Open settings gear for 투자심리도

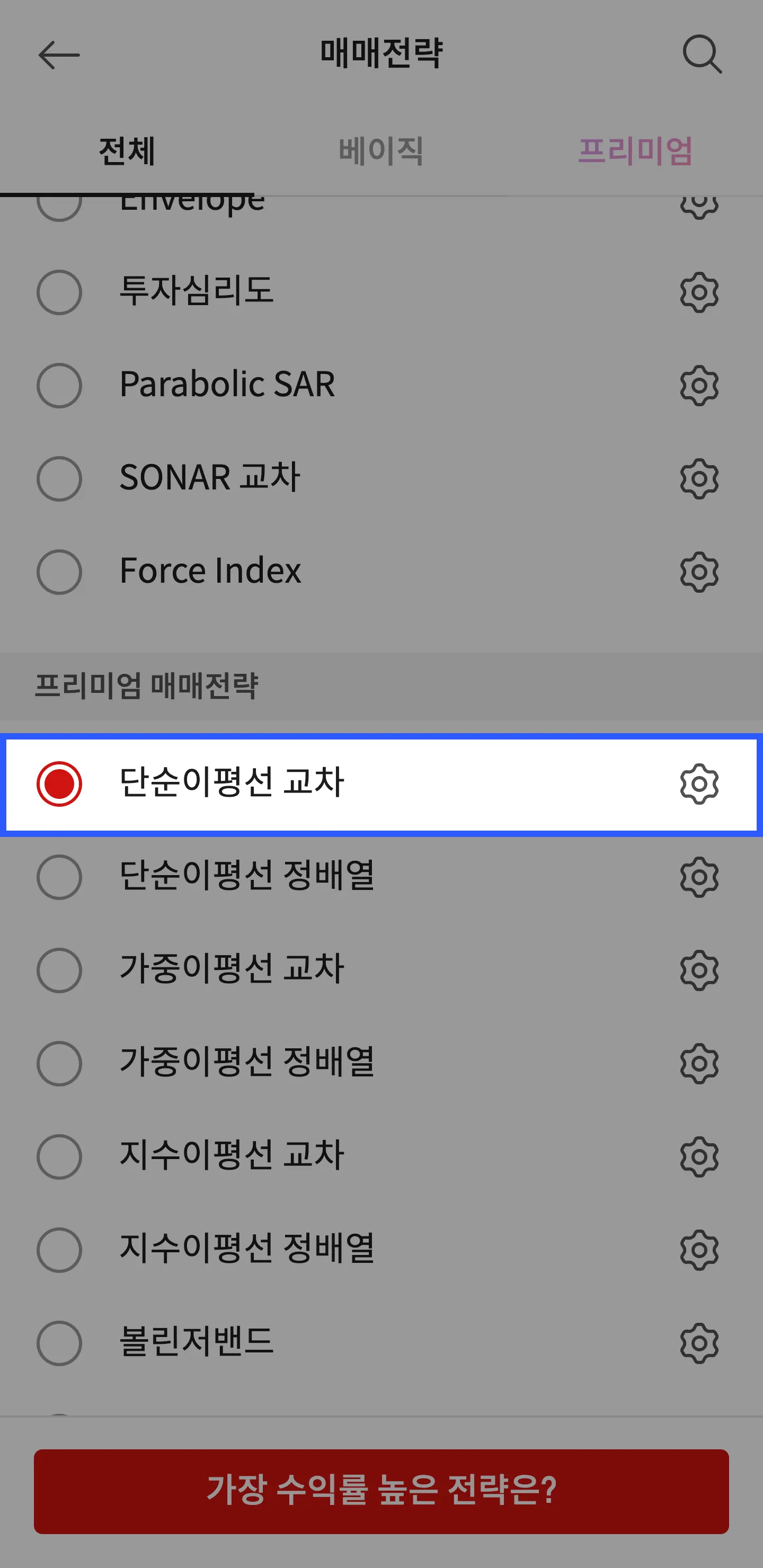pyautogui.click(x=699, y=292)
